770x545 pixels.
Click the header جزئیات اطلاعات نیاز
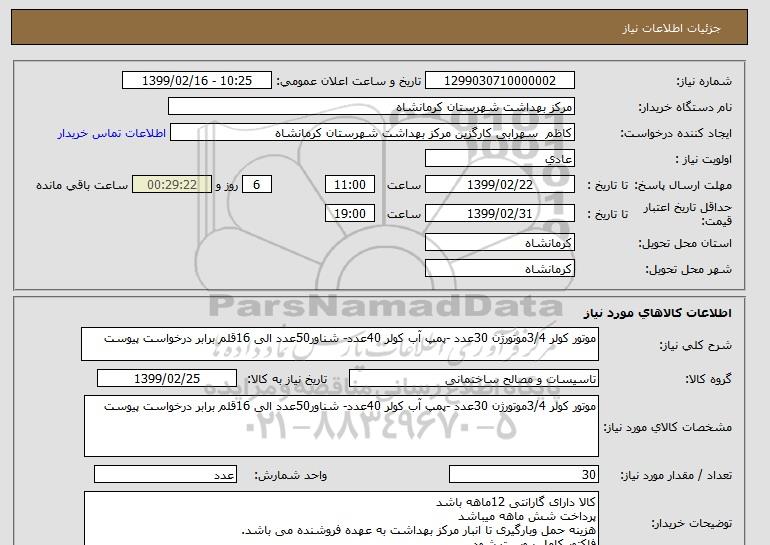(671, 28)
